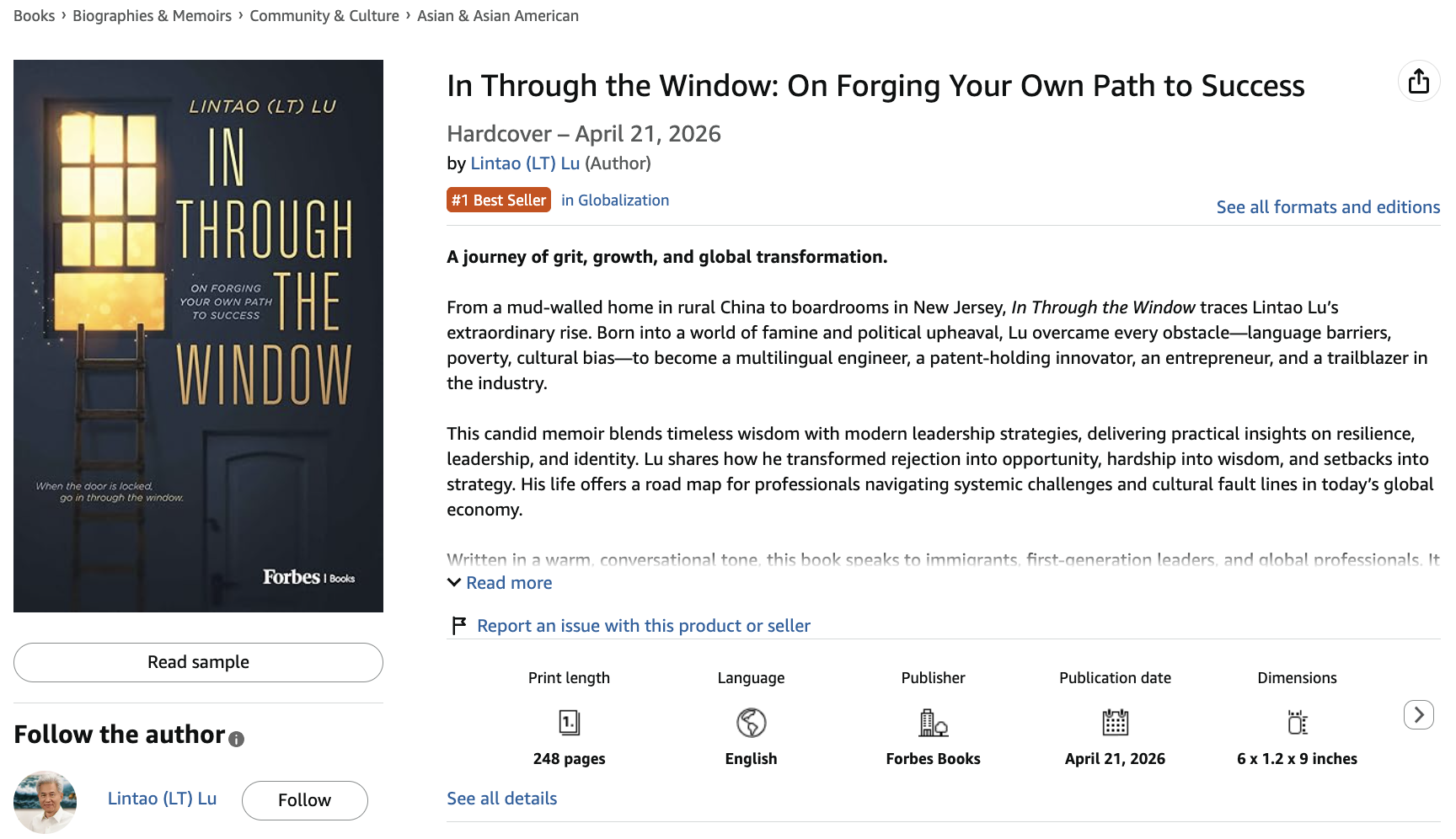Image resolution: width=1456 pixels, height=839 pixels.
Task: Open the author's profile photo
Action: pyautogui.click(x=45, y=801)
